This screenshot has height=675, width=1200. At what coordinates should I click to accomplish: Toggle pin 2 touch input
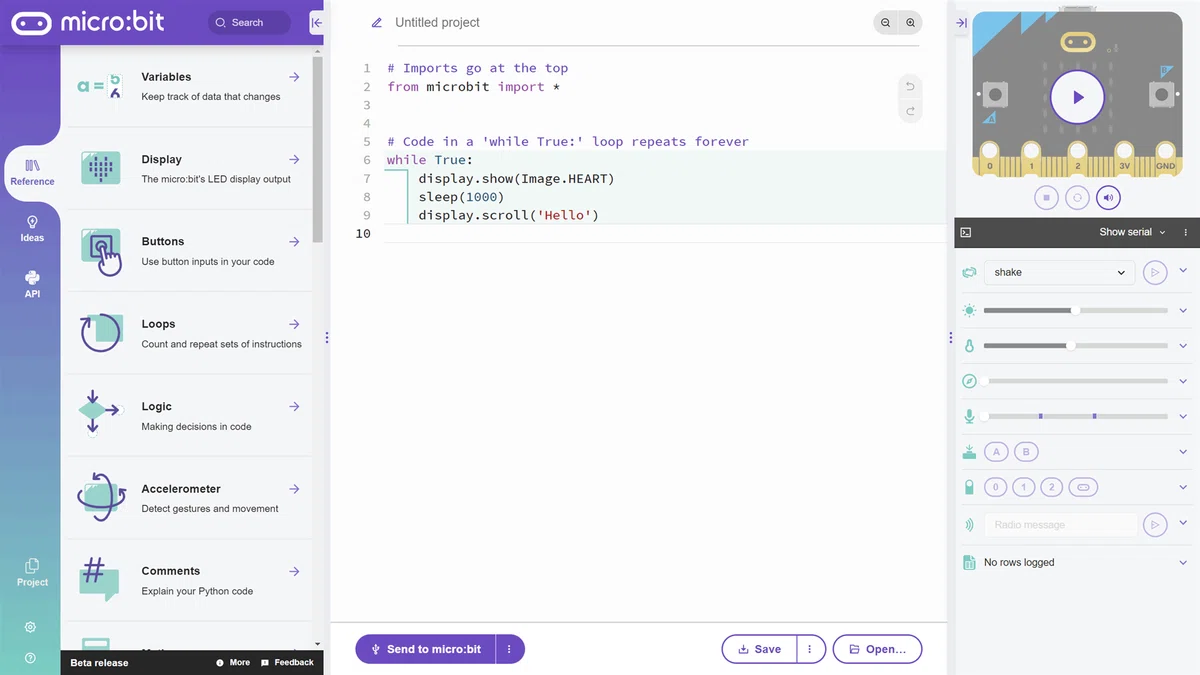(x=1051, y=488)
